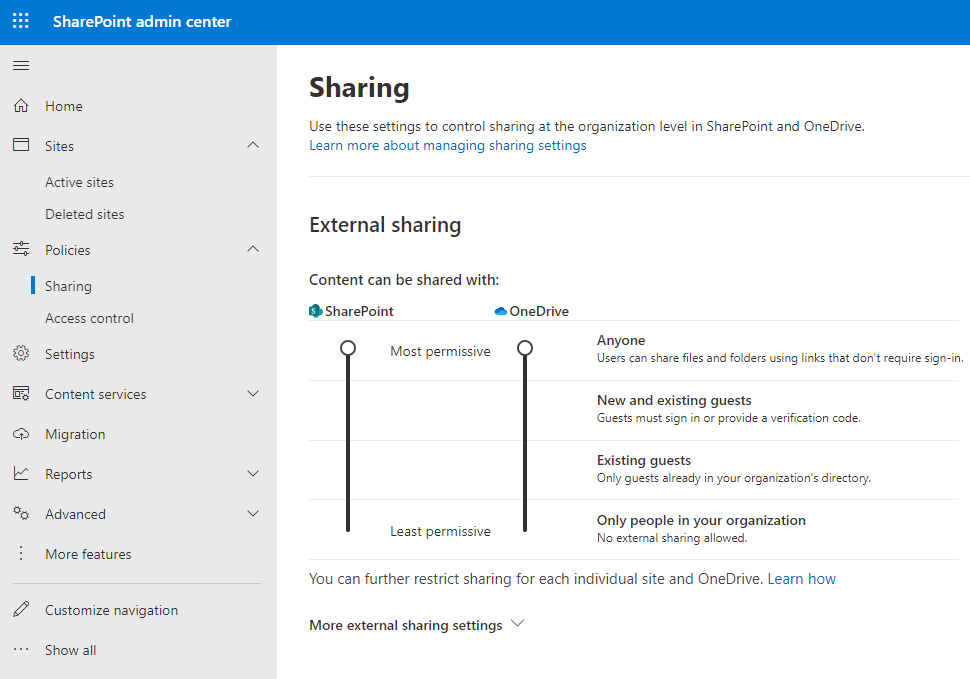Click the Migration cloud icon
This screenshot has height=679, width=970.
21,434
